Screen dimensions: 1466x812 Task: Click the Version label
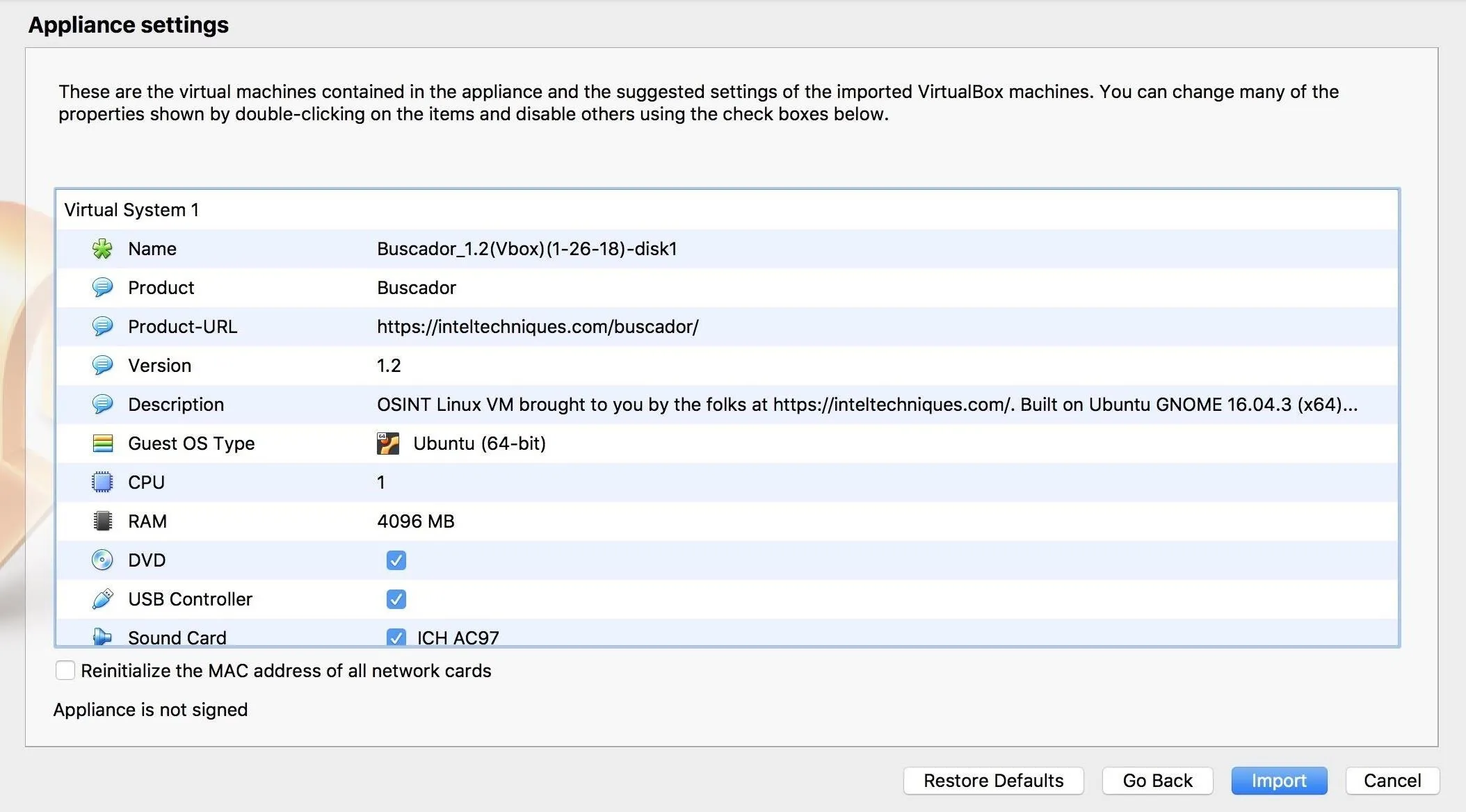coord(159,366)
